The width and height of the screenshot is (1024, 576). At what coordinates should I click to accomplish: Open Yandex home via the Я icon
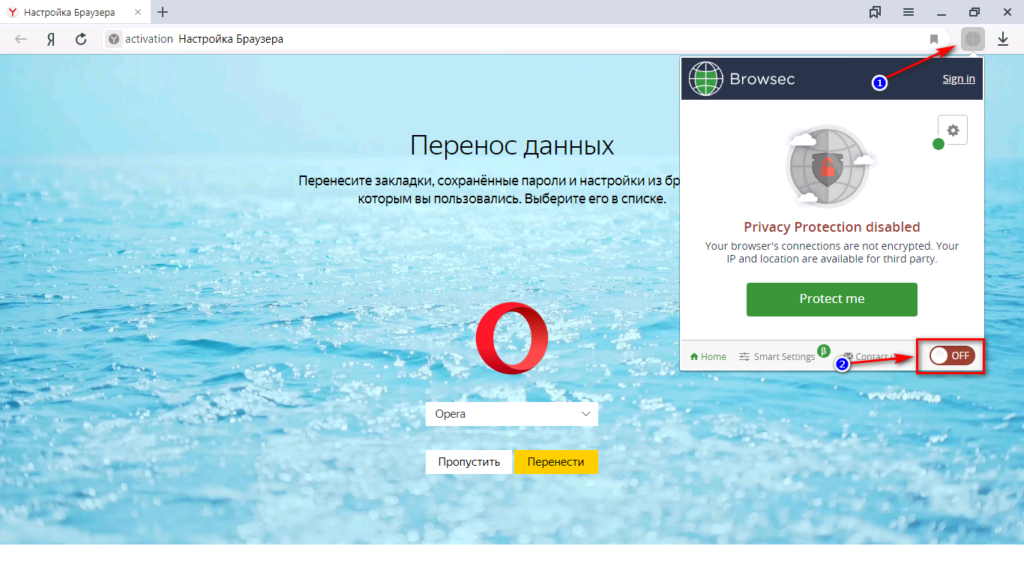point(51,39)
